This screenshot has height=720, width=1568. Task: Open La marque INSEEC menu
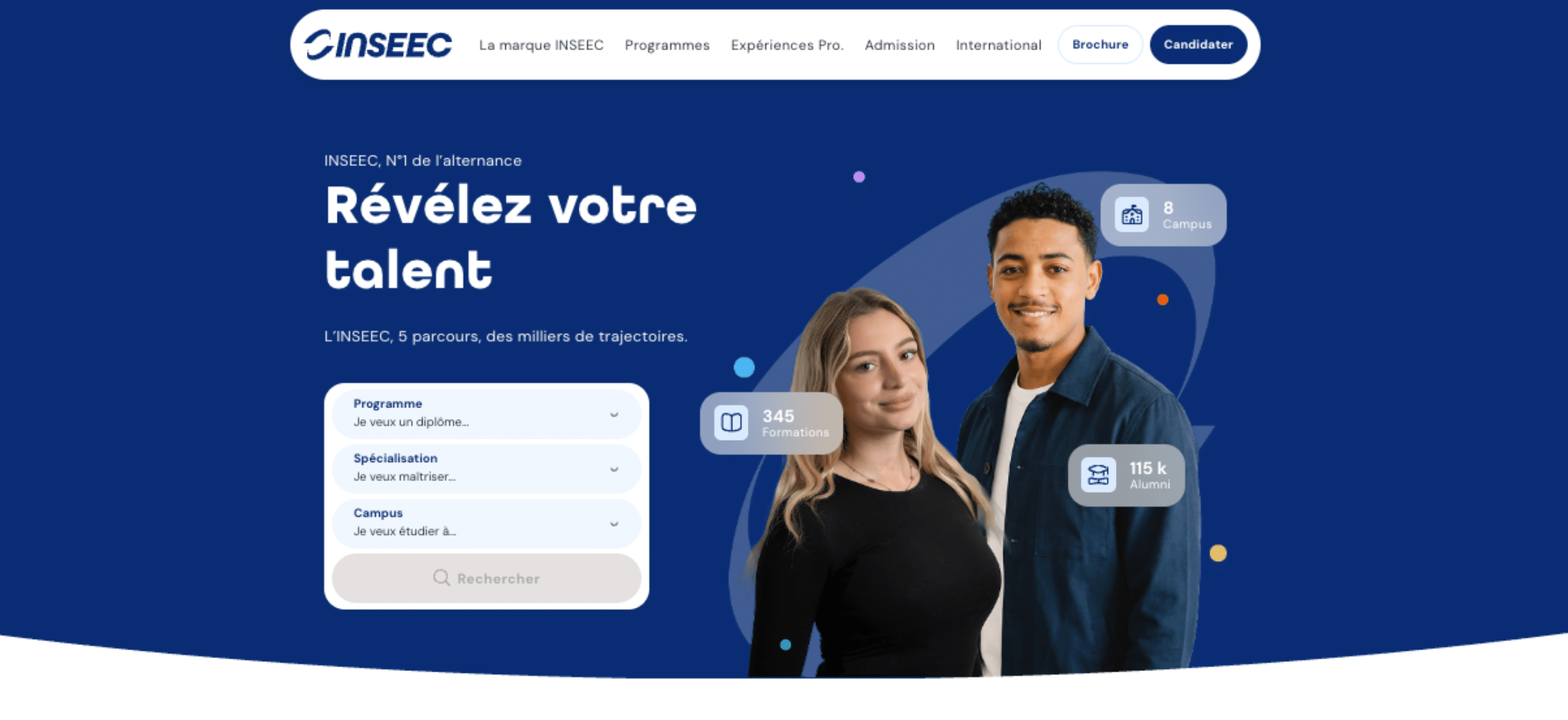pos(541,45)
